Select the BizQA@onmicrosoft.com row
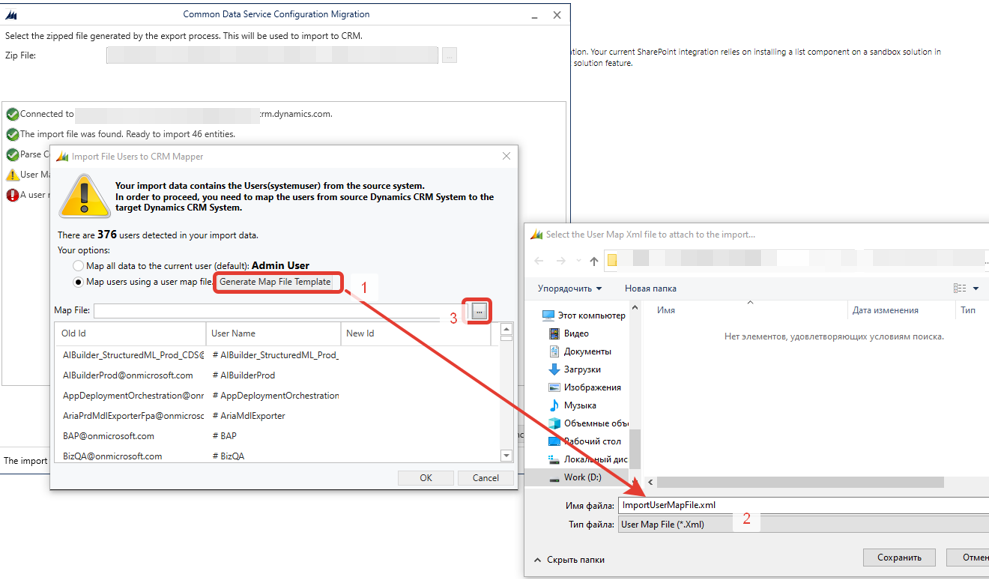 (x=276, y=456)
